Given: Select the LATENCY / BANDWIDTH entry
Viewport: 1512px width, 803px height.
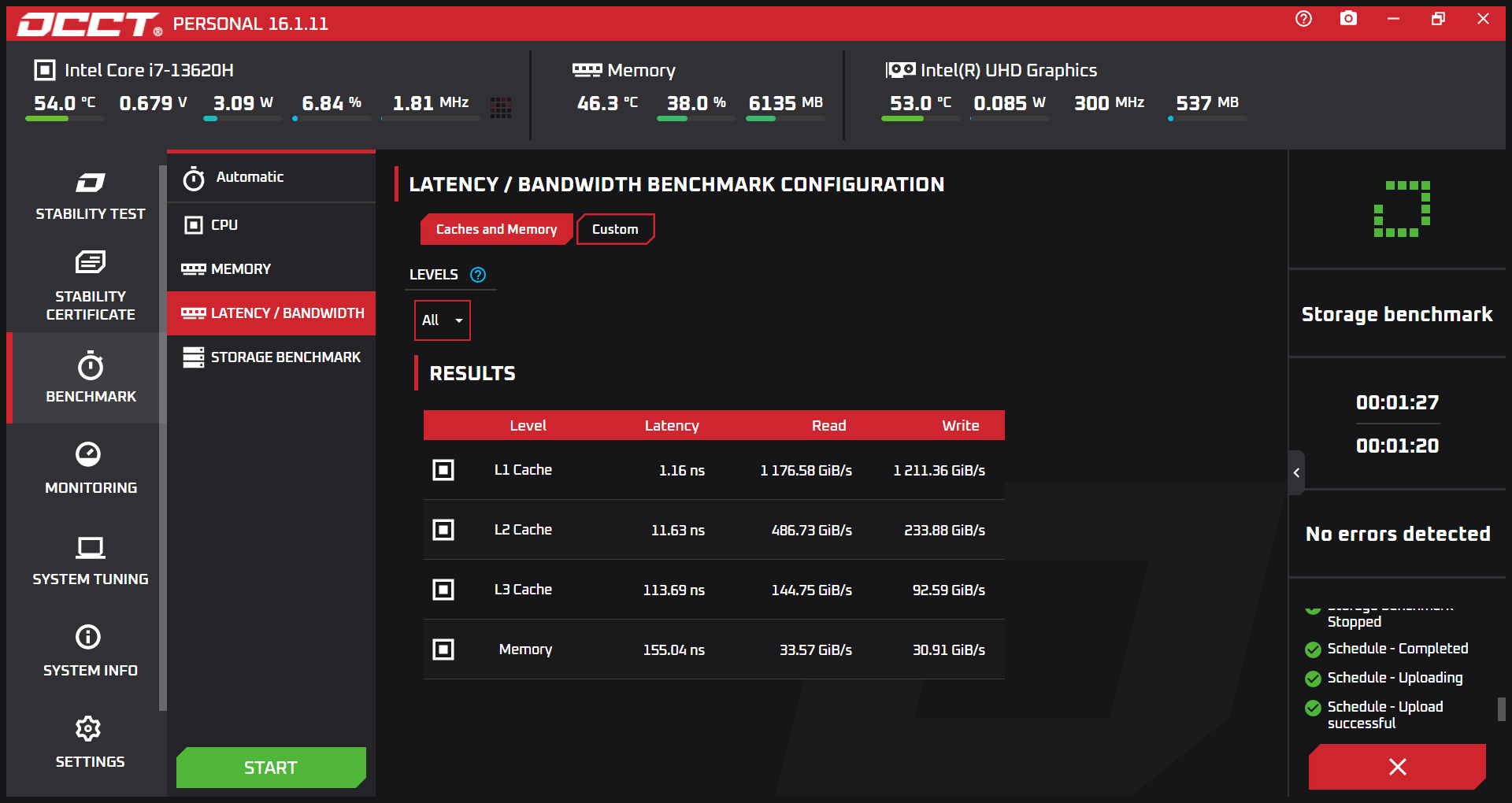Looking at the screenshot, I should pyautogui.click(x=271, y=313).
